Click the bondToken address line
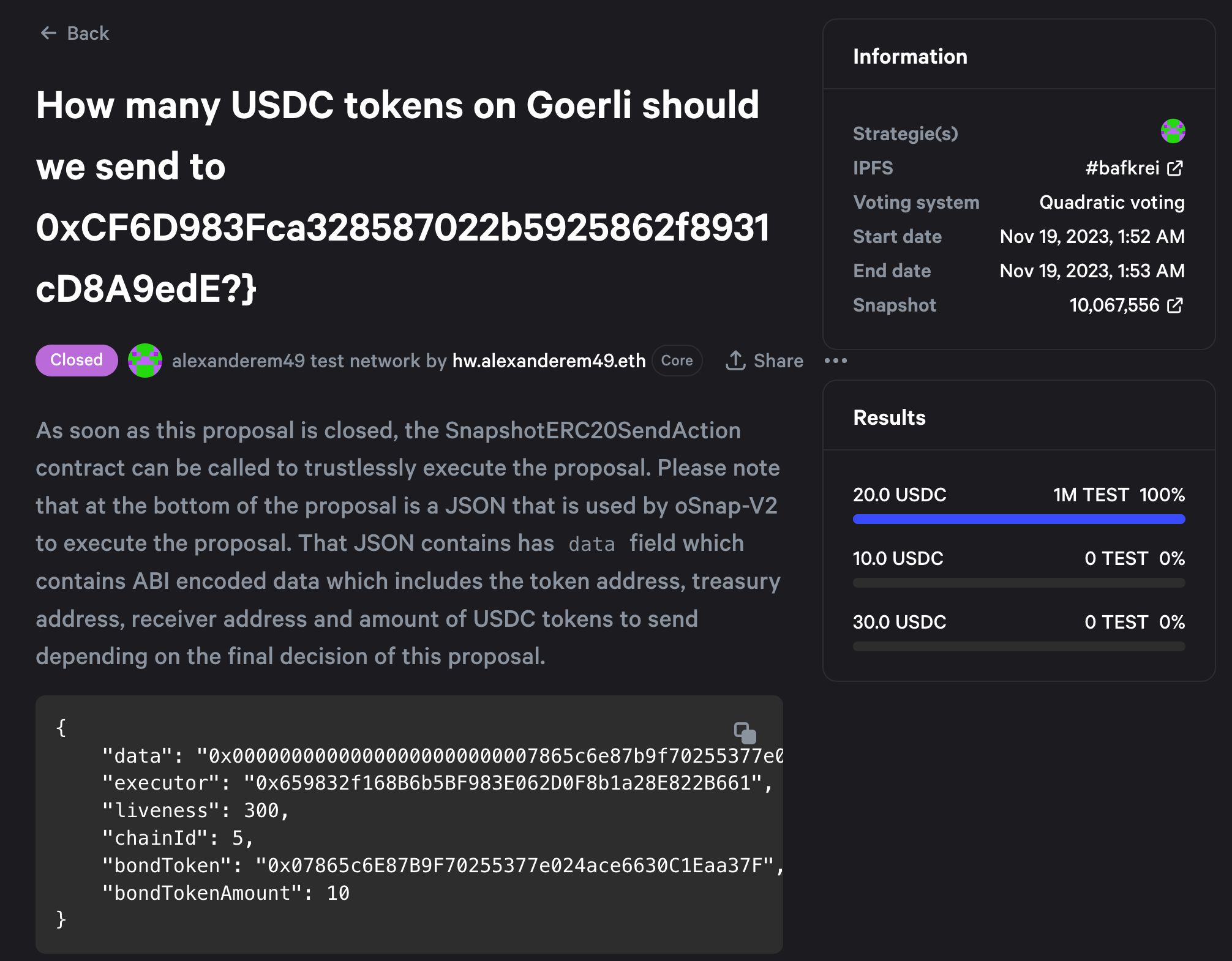Image resolution: width=1232 pixels, height=961 pixels. pos(443,866)
